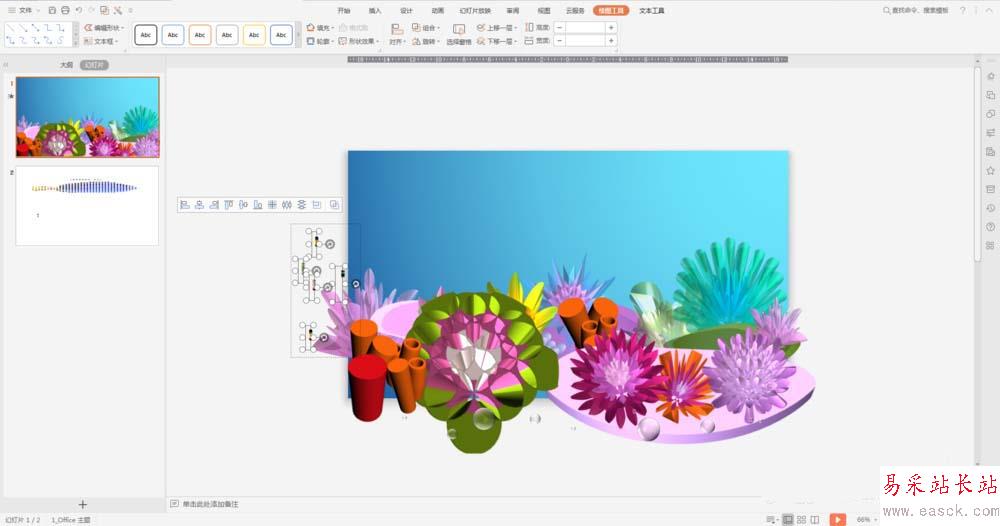Viewport: 1000px width, 526px height.
Task: Open the 动画 animation tab
Action: click(437, 10)
